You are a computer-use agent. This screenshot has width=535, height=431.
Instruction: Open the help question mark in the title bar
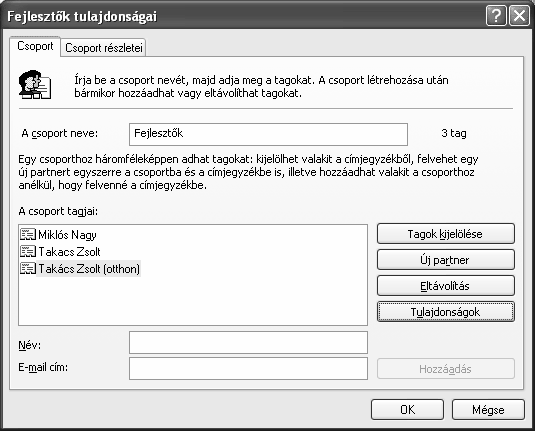coord(496,16)
